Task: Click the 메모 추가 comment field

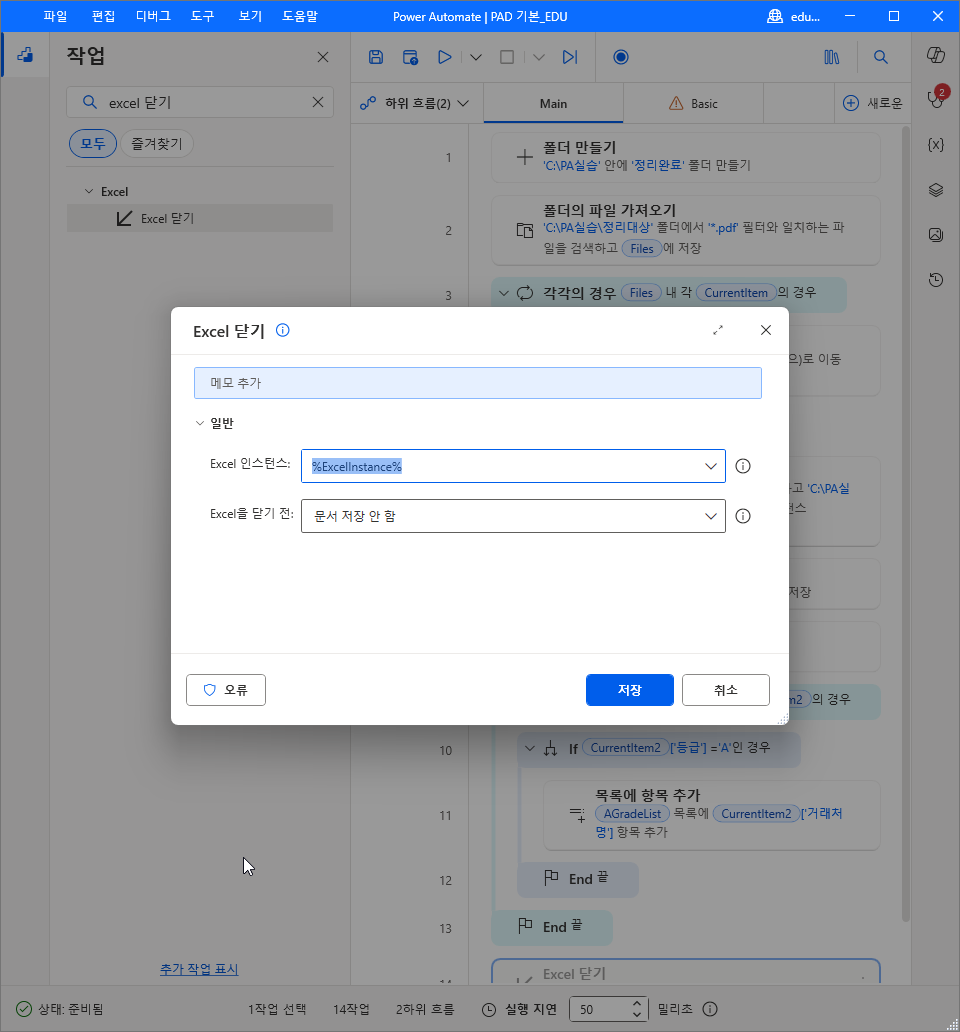Action: pos(478,383)
